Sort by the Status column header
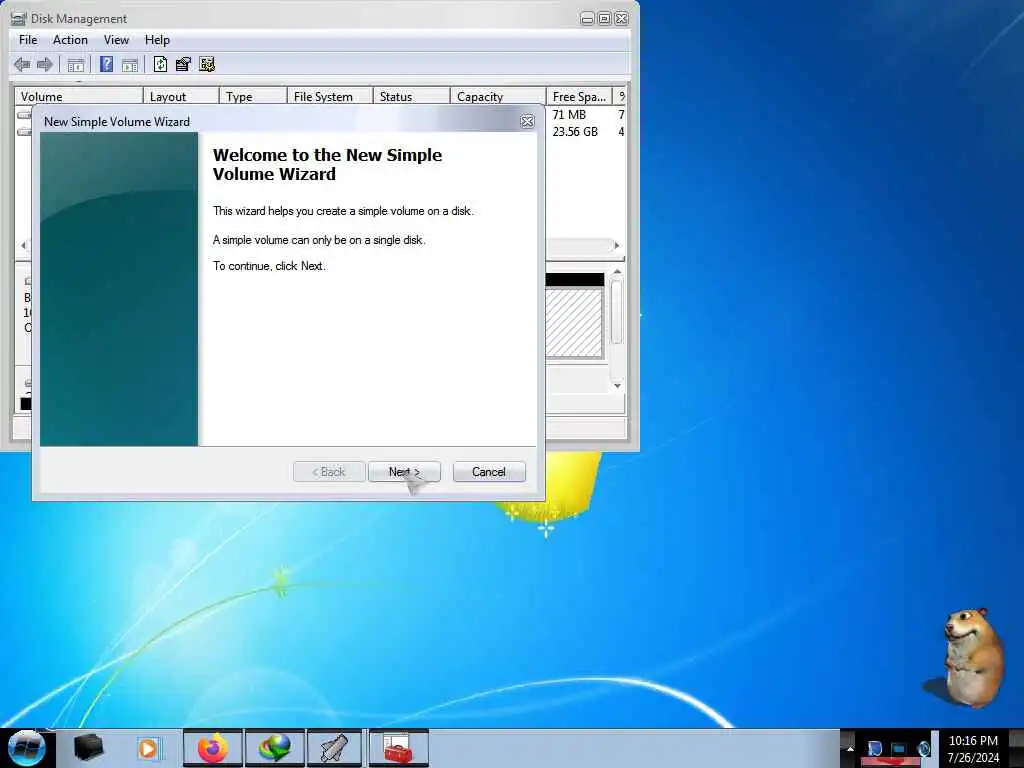1024x768 pixels. pos(411,96)
